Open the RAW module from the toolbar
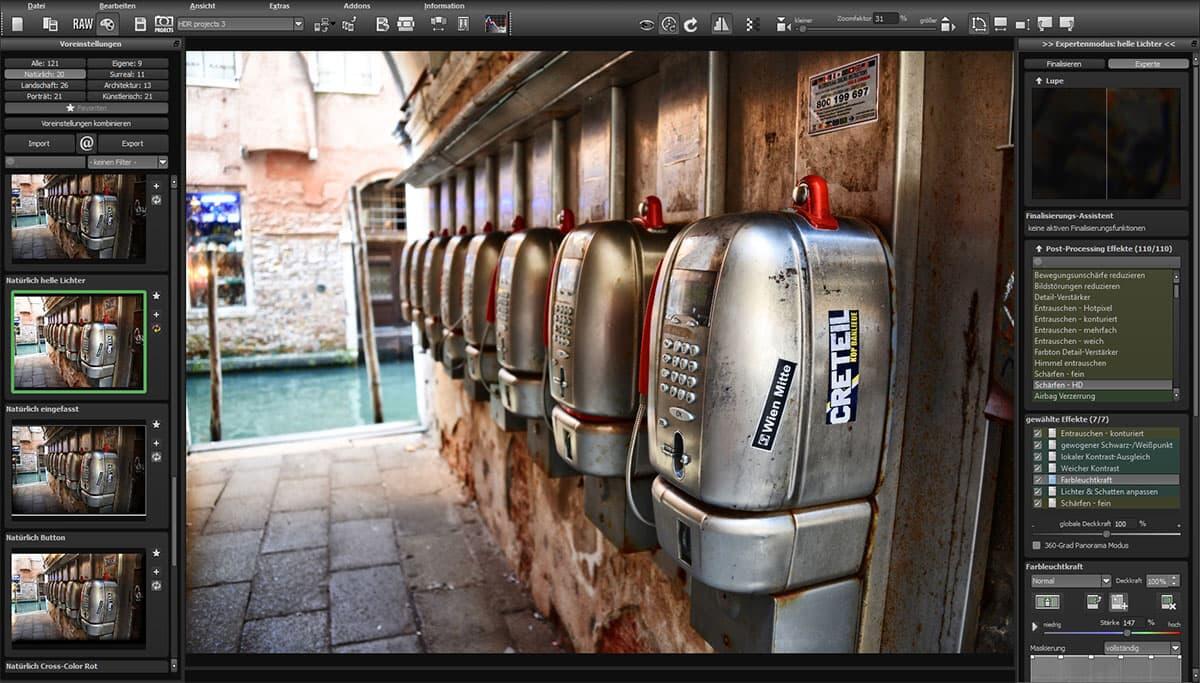 pyautogui.click(x=83, y=24)
